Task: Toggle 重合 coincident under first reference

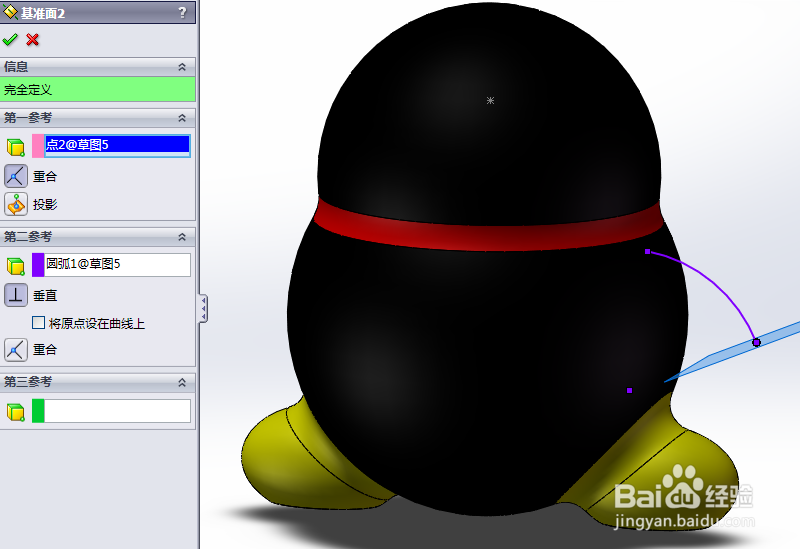Action: pyautogui.click(x=16, y=176)
